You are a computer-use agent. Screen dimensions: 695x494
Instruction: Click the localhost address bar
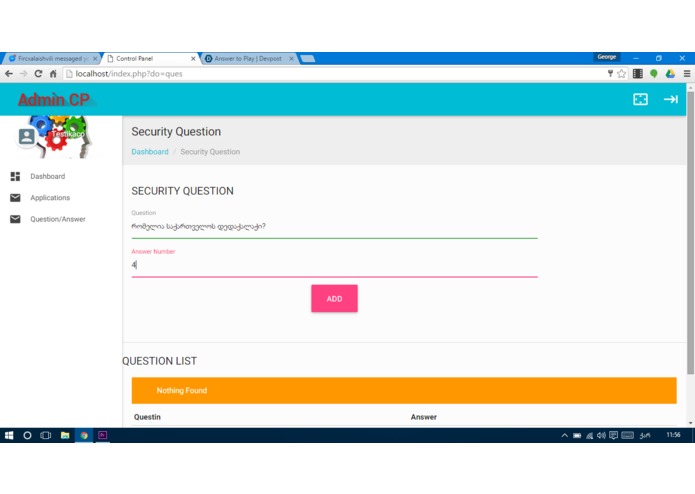coord(337,74)
